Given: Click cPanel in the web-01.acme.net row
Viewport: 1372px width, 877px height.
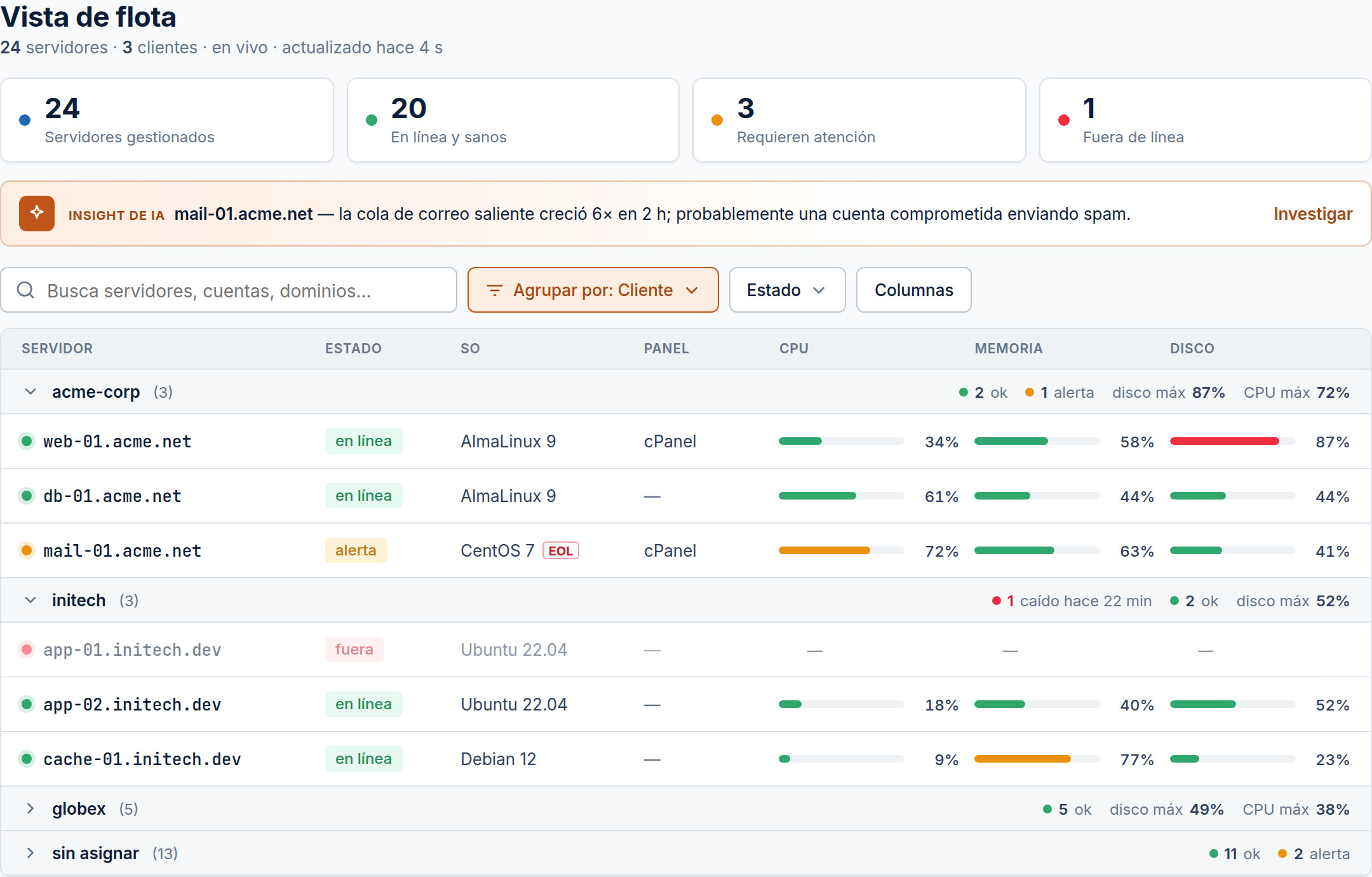Looking at the screenshot, I should point(670,442).
